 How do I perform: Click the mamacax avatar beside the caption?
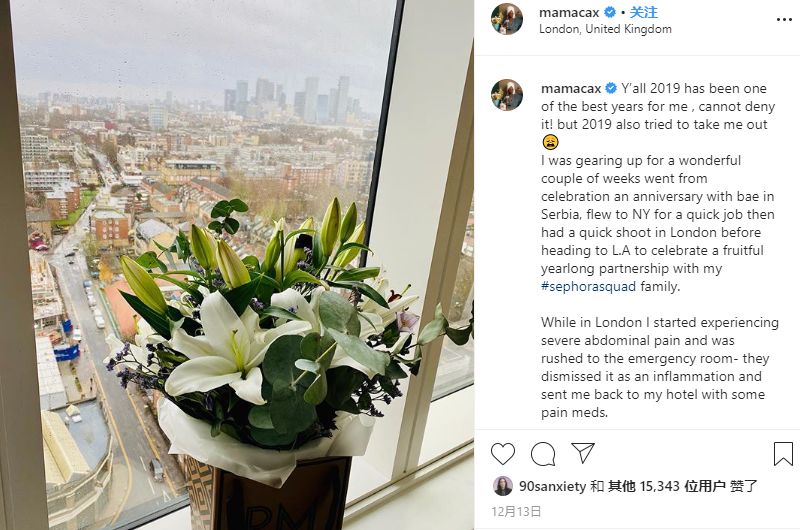tap(507, 95)
